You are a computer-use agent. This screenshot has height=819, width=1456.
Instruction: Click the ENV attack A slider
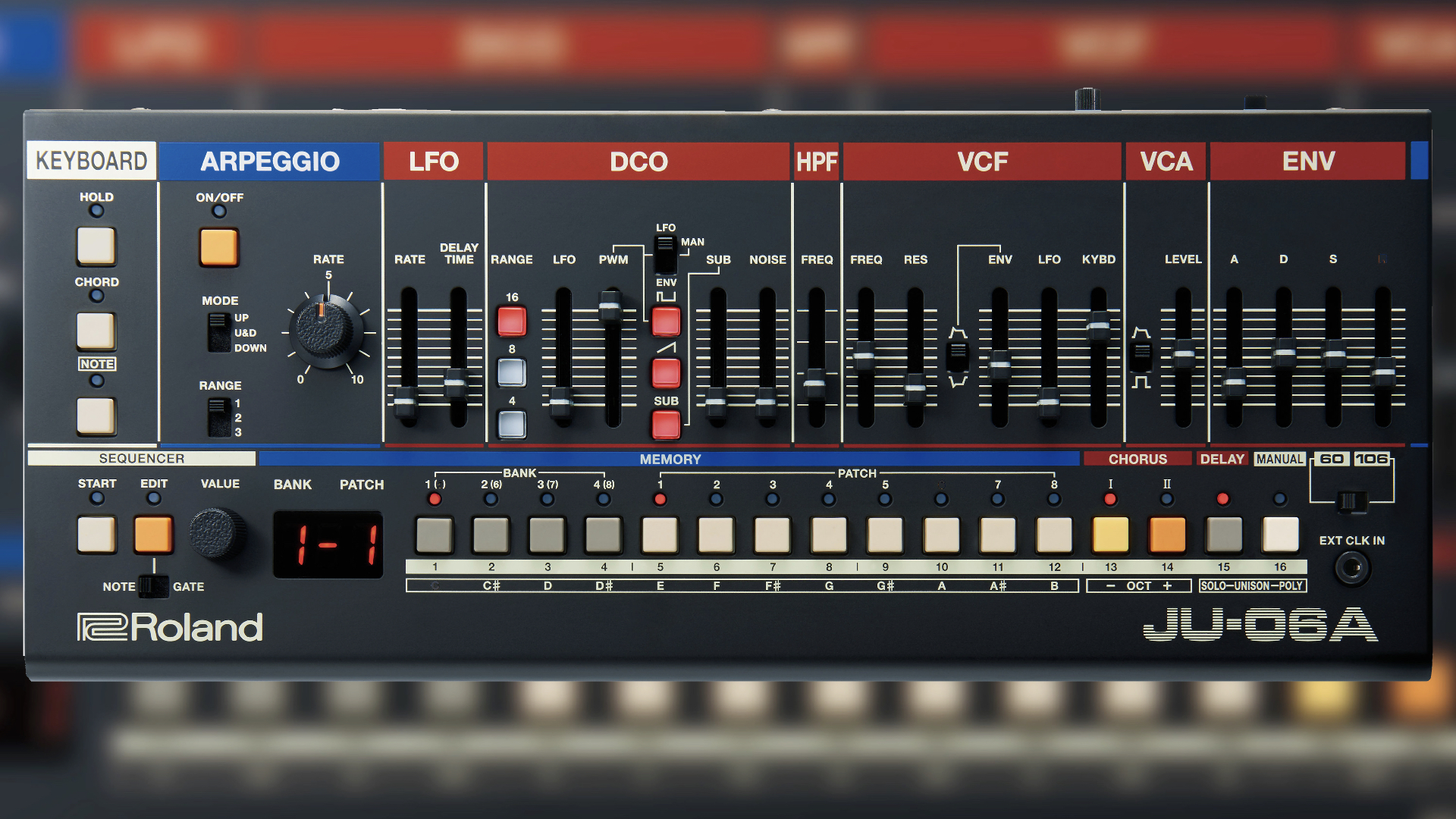(1234, 381)
